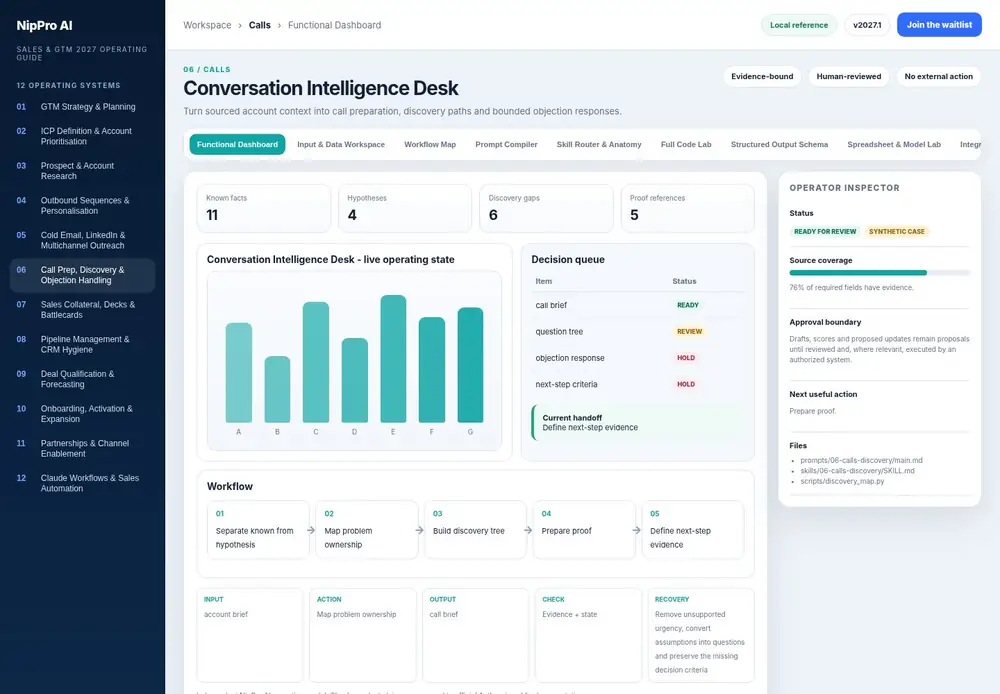
Task: Click Functional Dashboard breadcrumb text
Action: coord(334,25)
